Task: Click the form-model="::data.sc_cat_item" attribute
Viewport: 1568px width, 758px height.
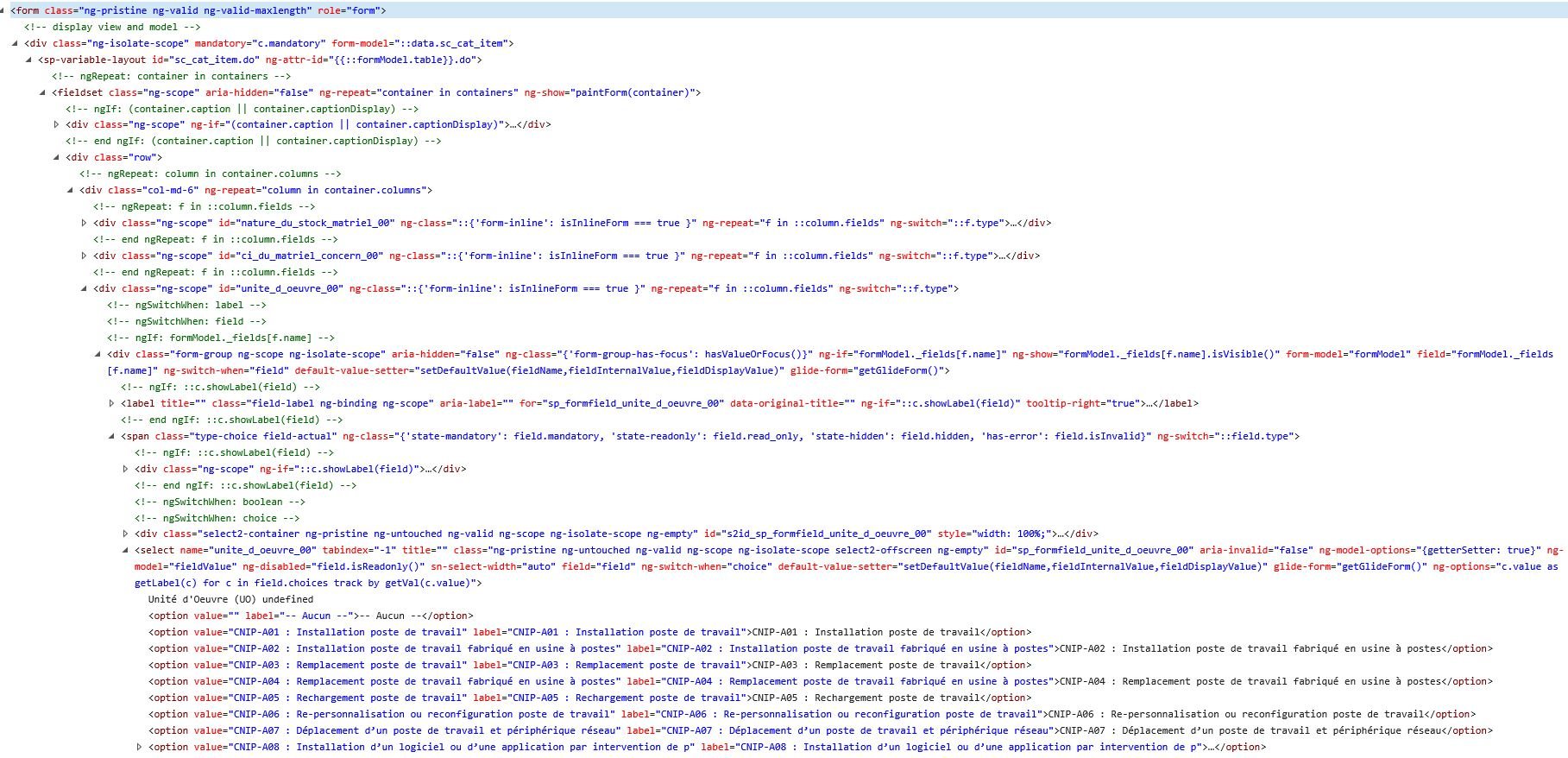Action: pyautogui.click(x=420, y=43)
